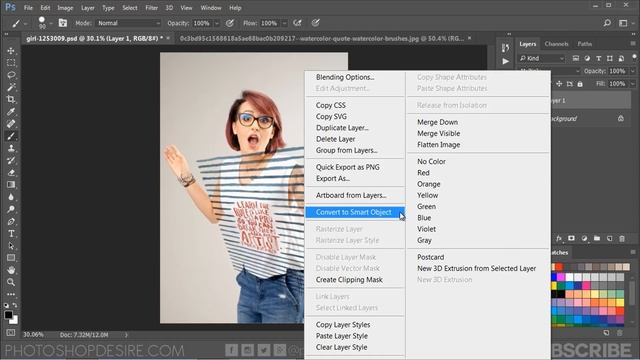The width and height of the screenshot is (640, 360).
Task: Select the Pen tool
Action: [x=11, y=222]
